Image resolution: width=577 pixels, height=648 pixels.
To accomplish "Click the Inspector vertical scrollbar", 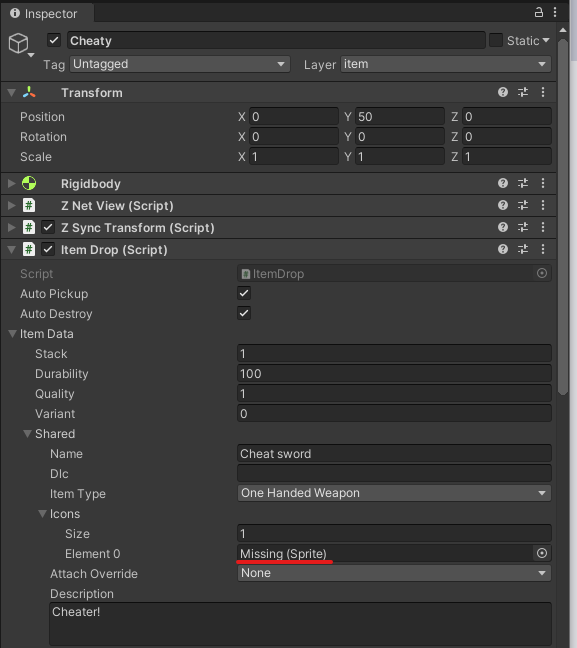I will tap(563, 217).
